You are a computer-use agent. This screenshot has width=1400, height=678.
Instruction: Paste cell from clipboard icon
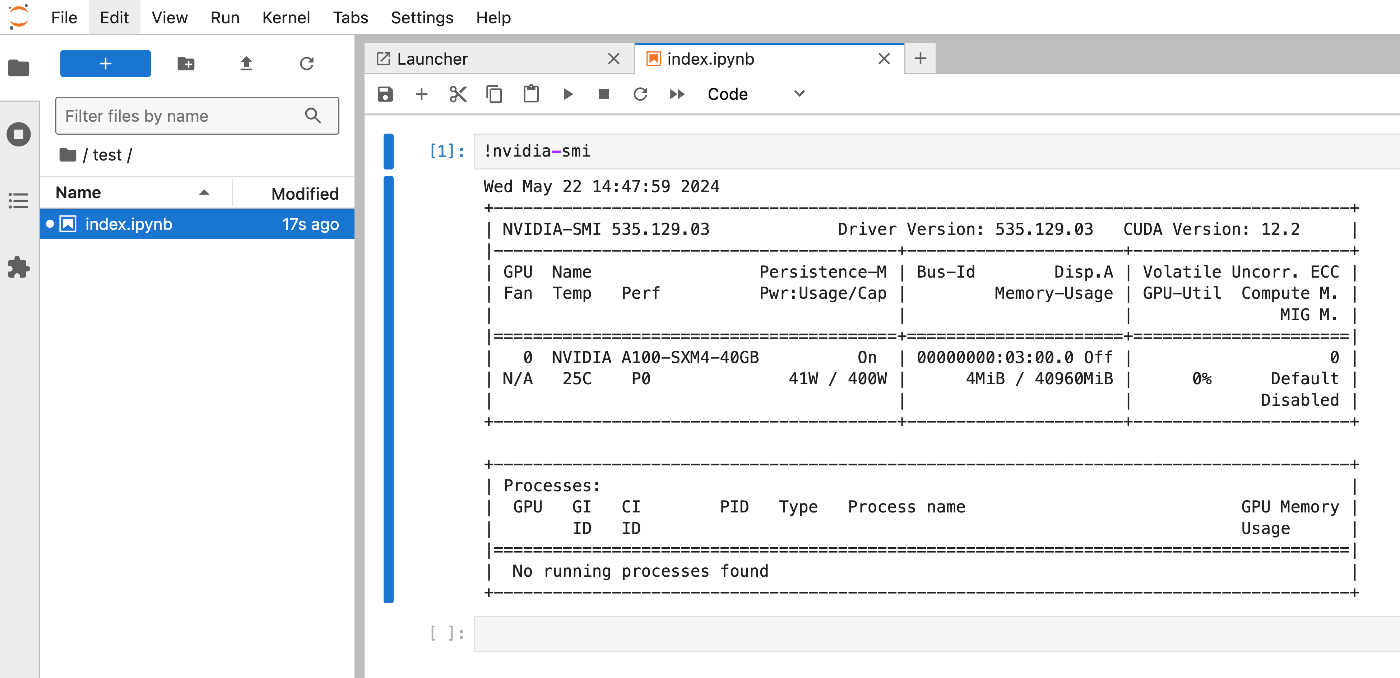click(531, 94)
